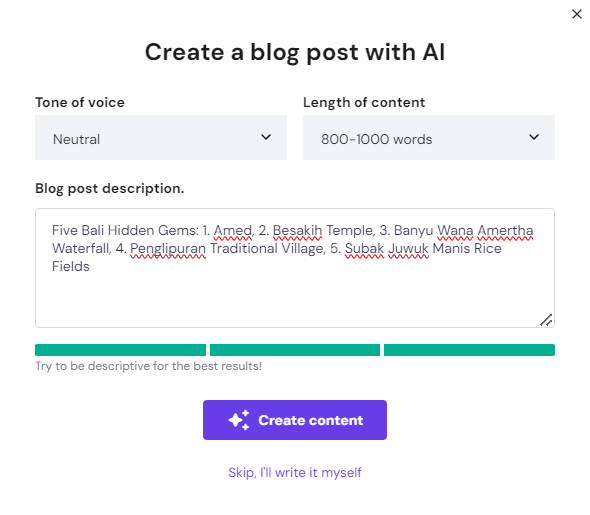
Task: Expand the Length of content chevron arrow
Action: point(534,137)
